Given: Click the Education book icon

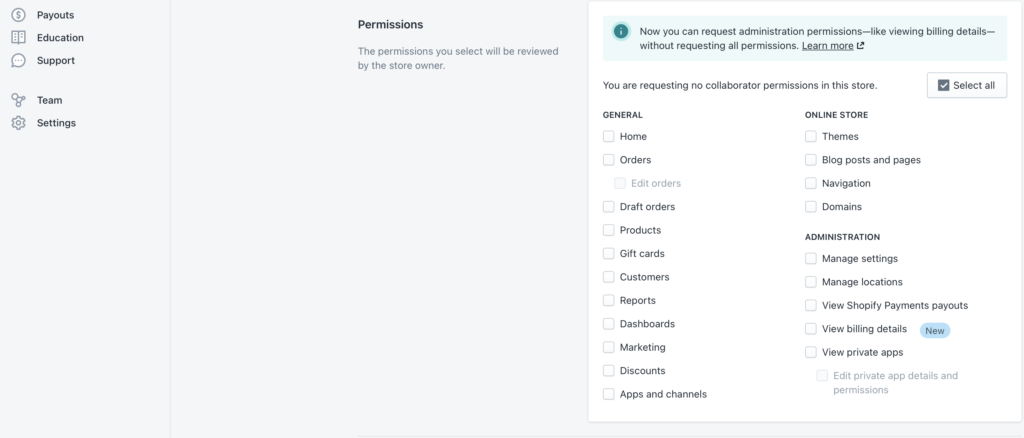Looking at the screenshot, I should point(18,37).
